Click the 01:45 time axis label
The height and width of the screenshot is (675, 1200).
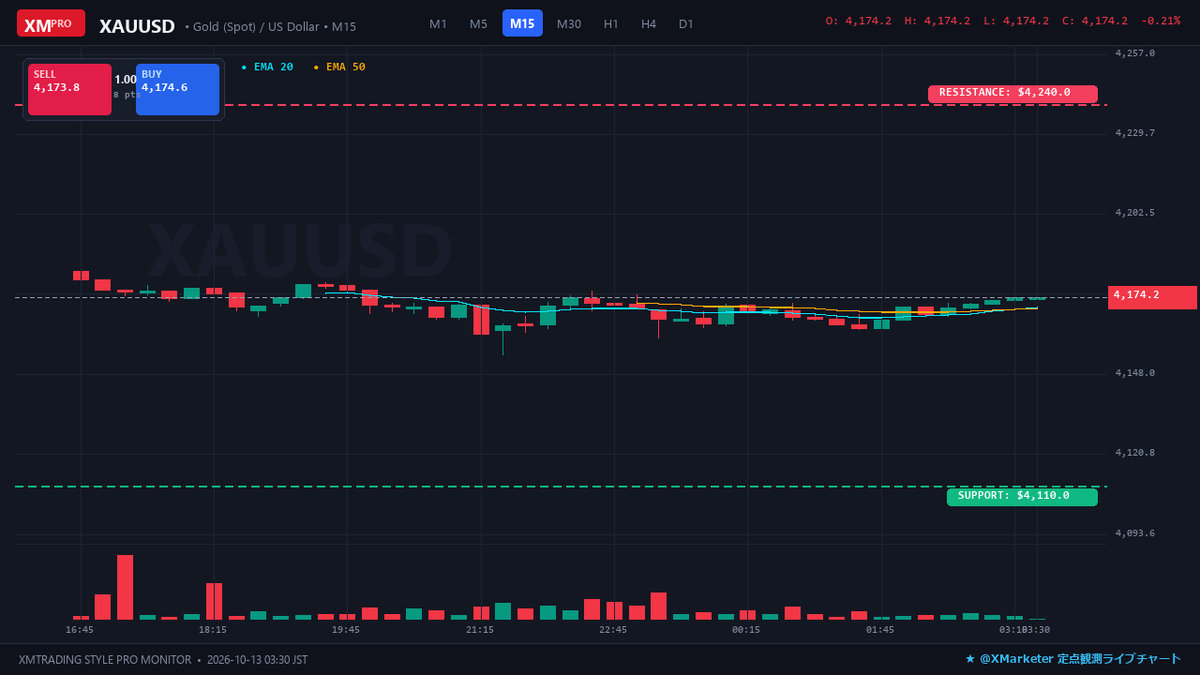[x=880, y=630]
